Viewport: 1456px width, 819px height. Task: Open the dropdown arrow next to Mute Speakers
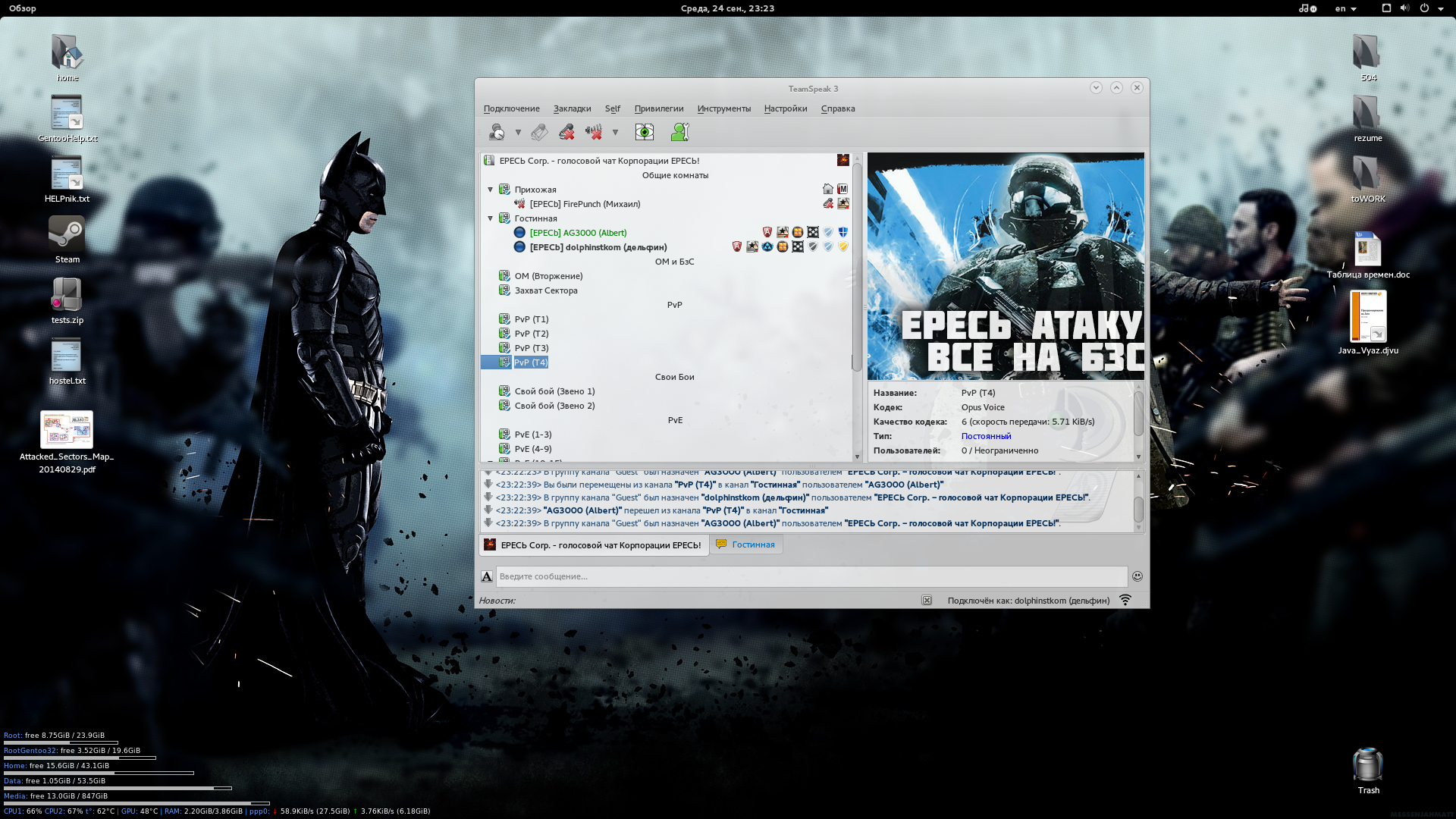(x=615, y=132)
